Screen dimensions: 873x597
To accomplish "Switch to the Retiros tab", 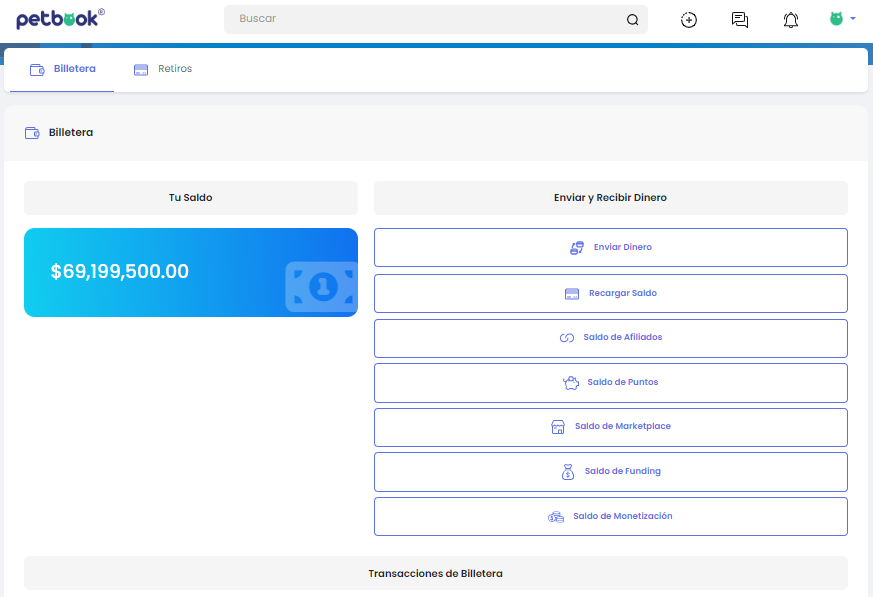I will coord(163,70).
